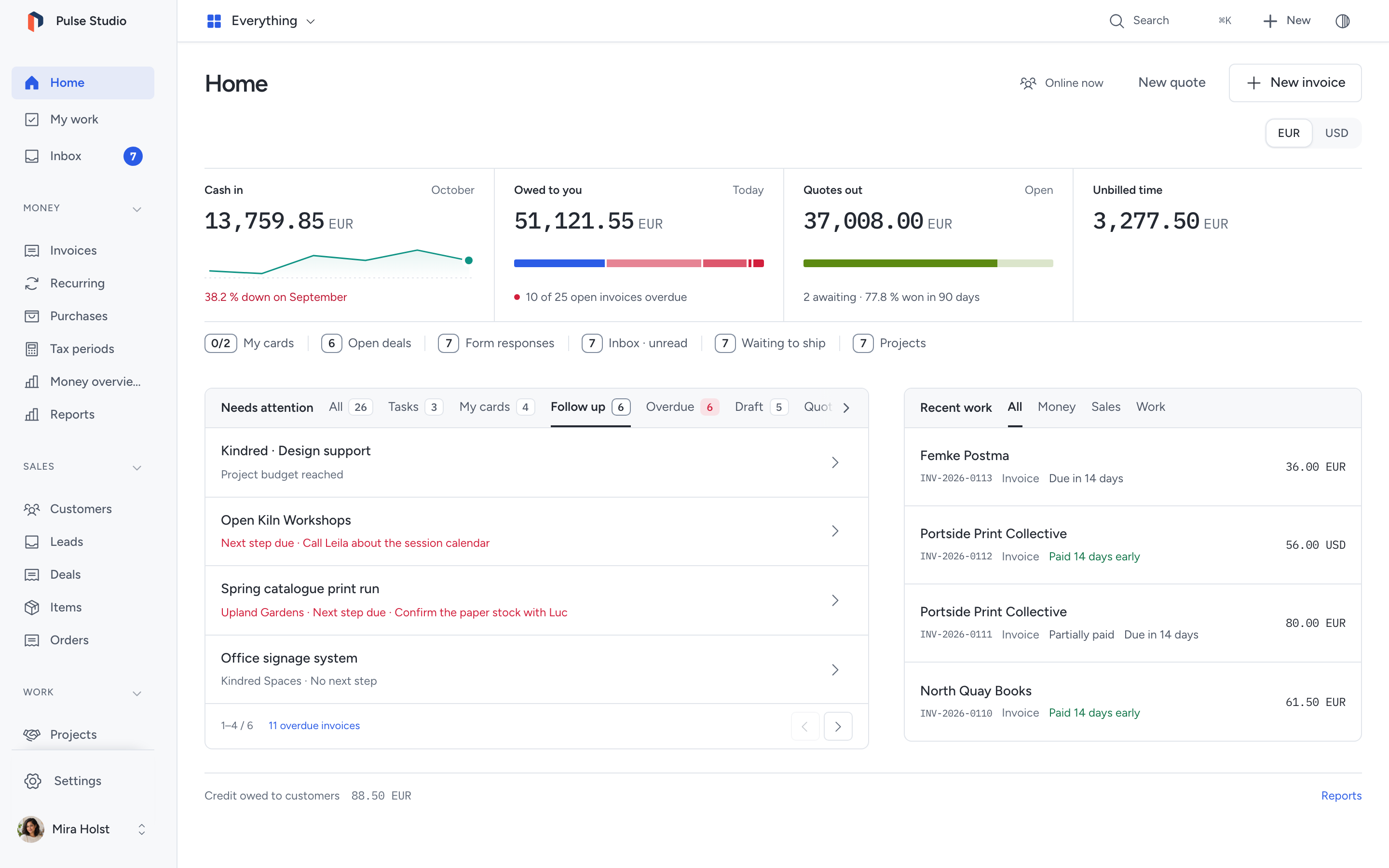This screenshot has height=868, width=1389.
Task: Open Customers in the sidebar
Action: tap(82, 509)
